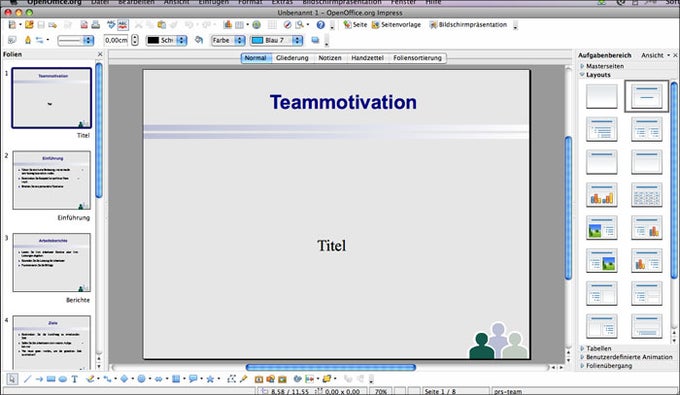Toggle the shadow icon beside Blau 7

[315, 40]
